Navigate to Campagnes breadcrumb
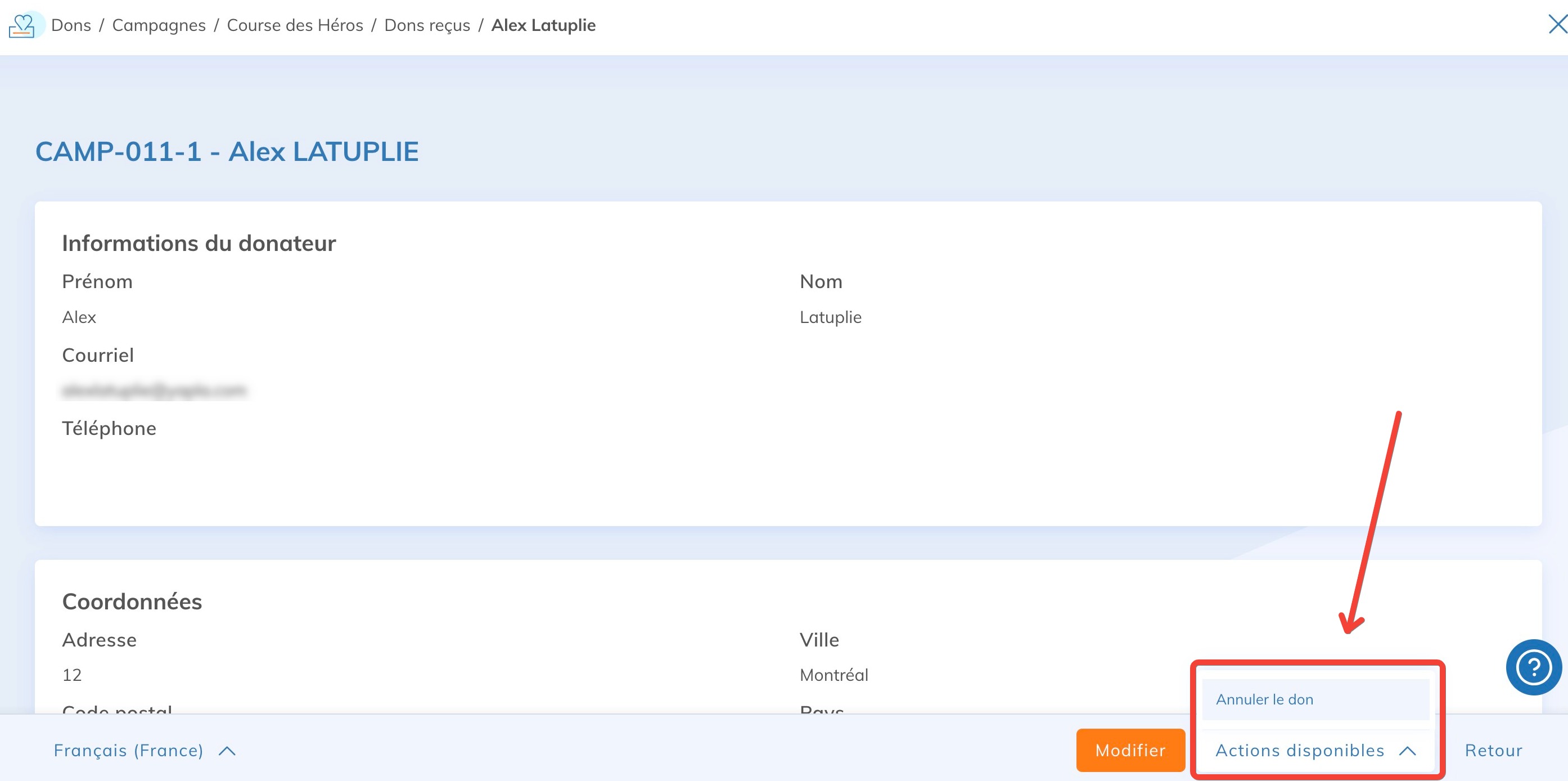The width and height of the screenshot is (1568, 781). tap(159, 25)
